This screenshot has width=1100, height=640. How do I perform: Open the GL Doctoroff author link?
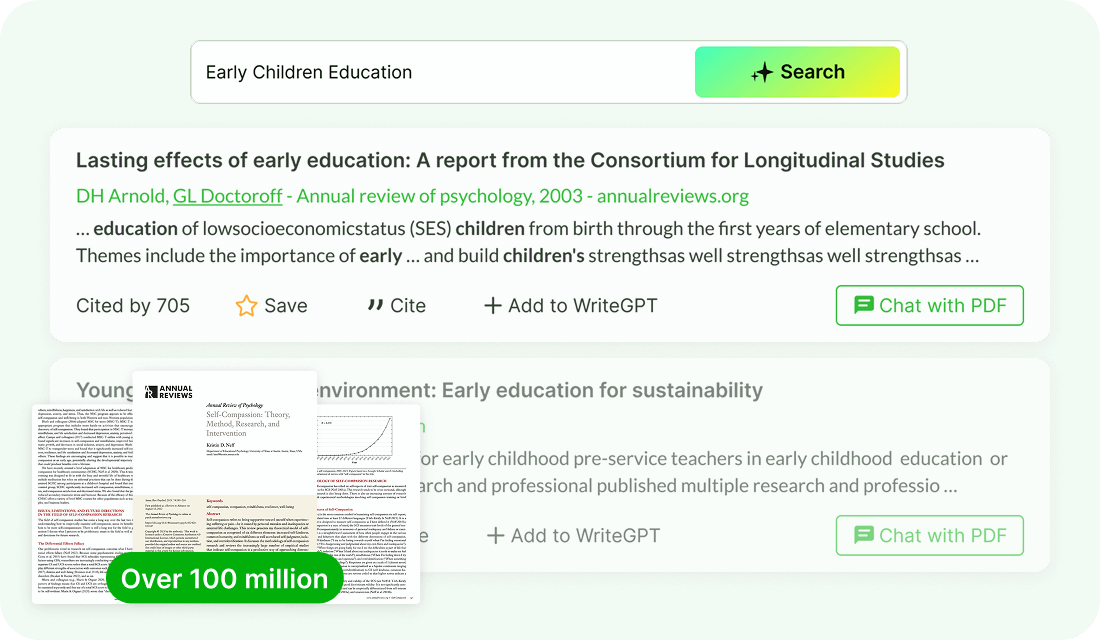pos(227,196)
